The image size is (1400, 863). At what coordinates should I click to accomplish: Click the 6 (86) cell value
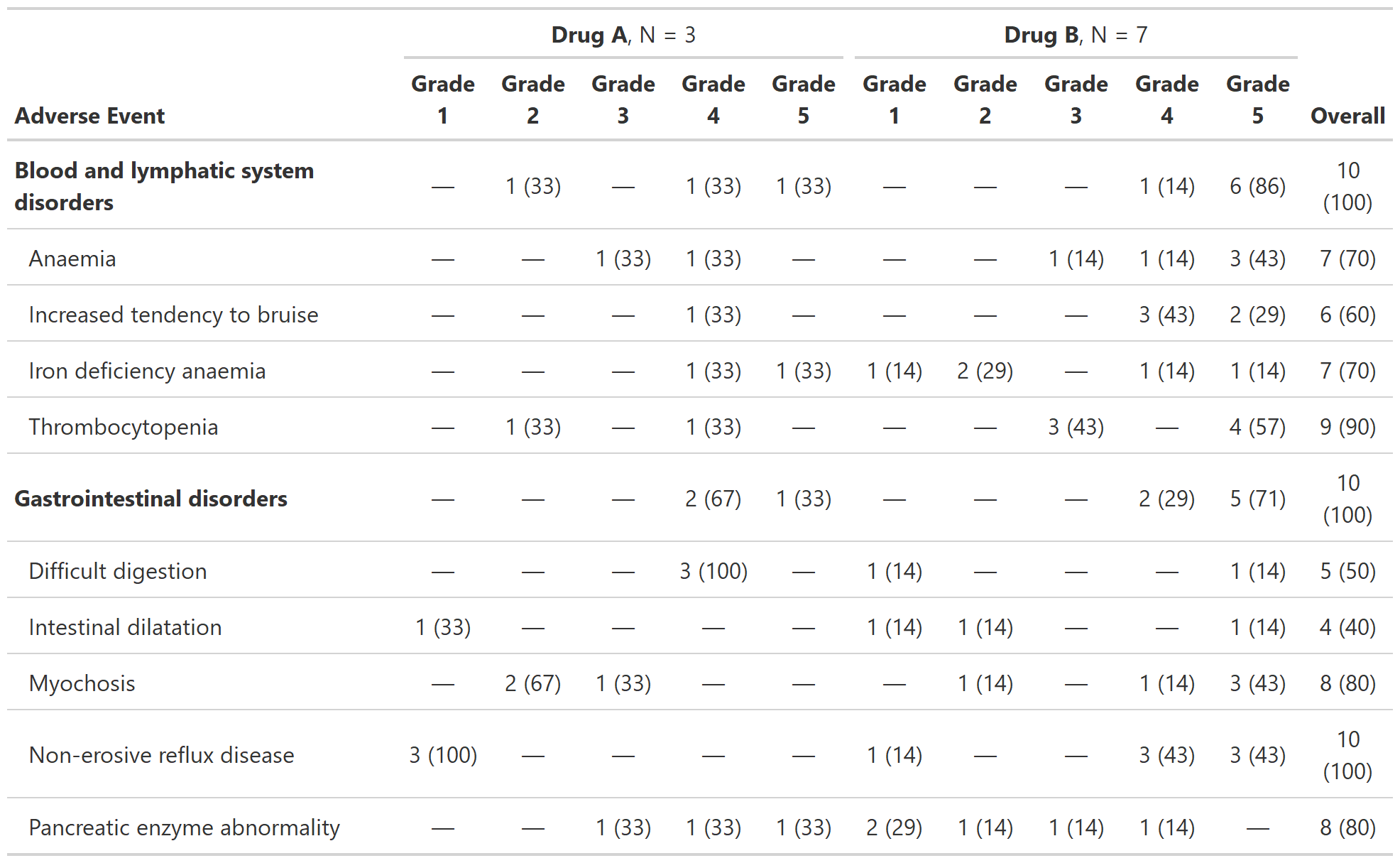(1257, 186)
